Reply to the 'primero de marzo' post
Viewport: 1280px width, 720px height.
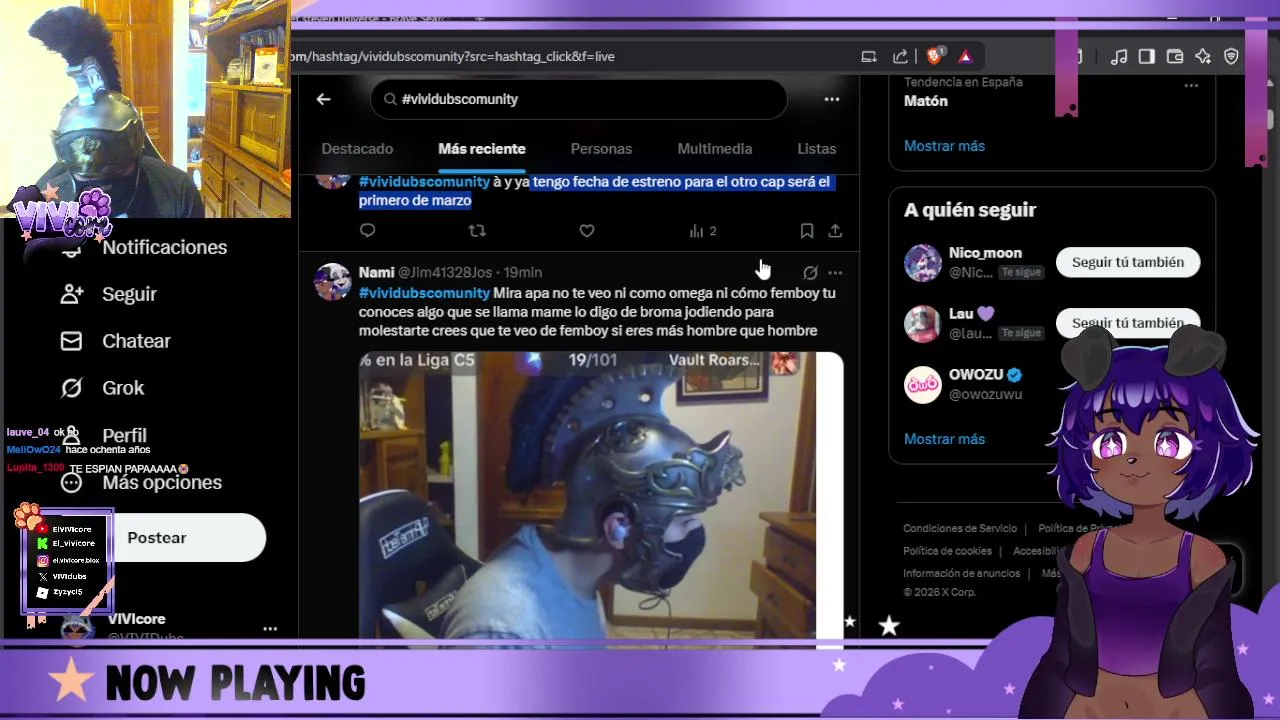click(367, 231)
